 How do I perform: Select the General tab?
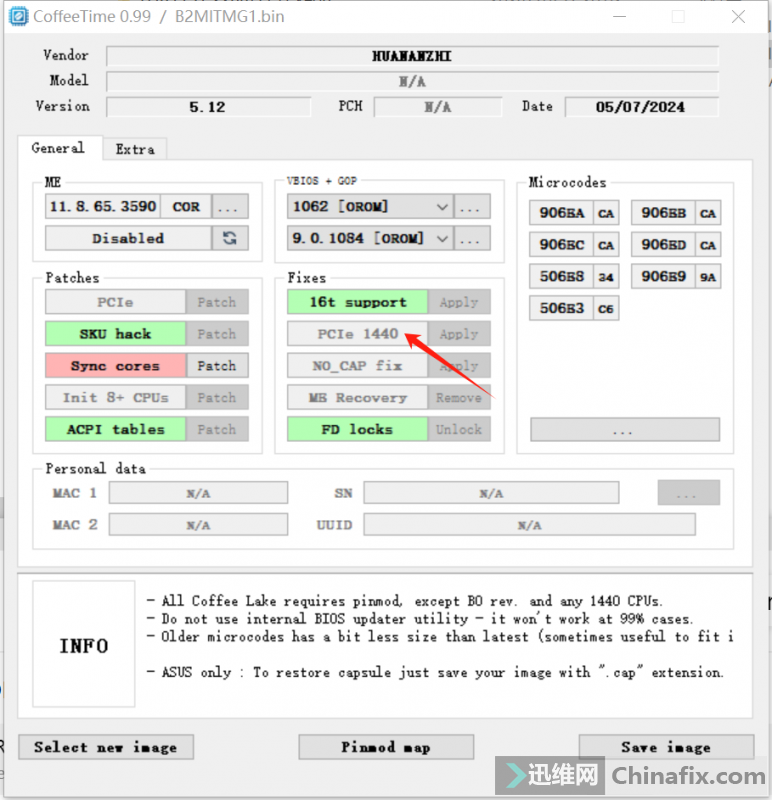click(58, 148)
